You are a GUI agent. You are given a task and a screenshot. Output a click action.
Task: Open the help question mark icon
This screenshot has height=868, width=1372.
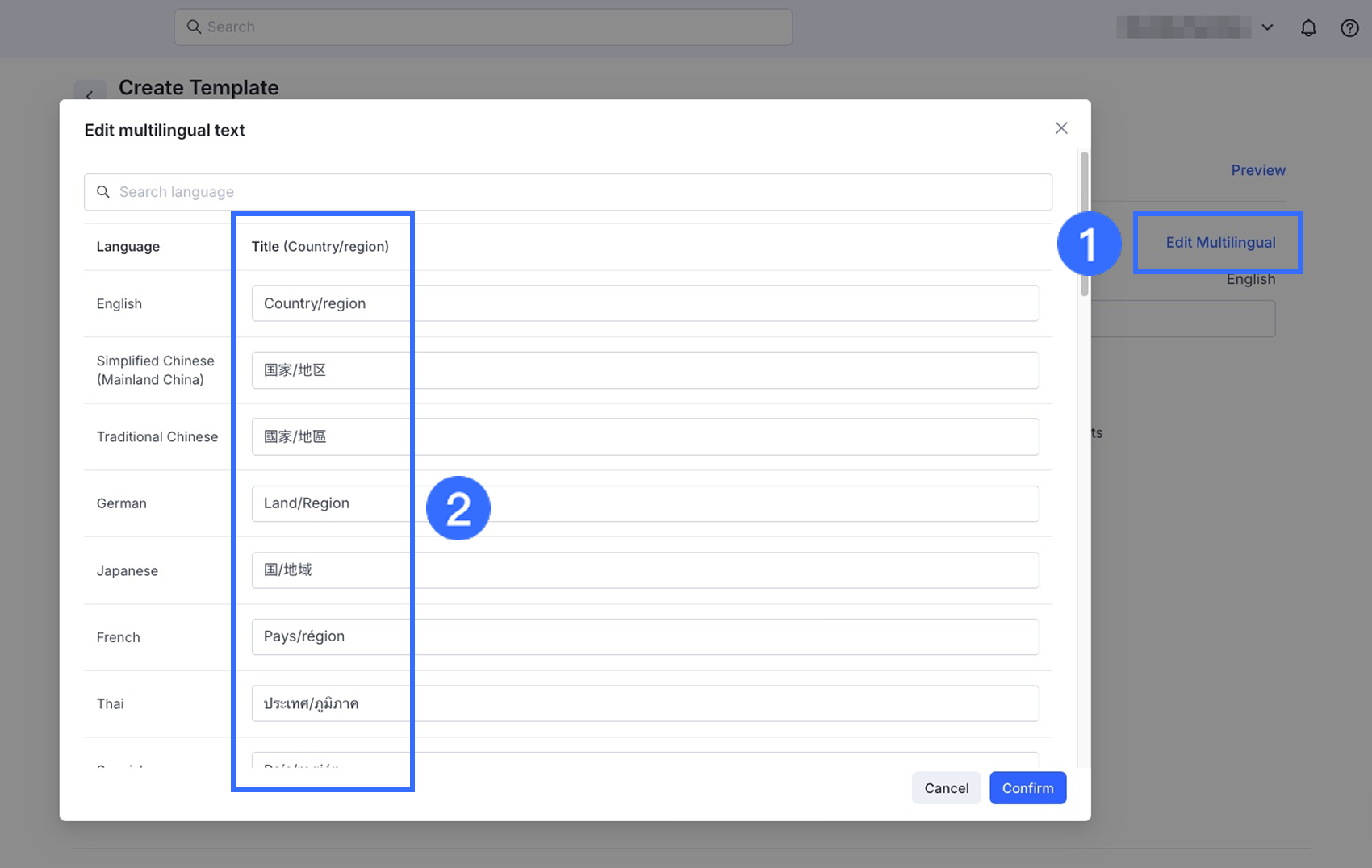pos(1349,28)
